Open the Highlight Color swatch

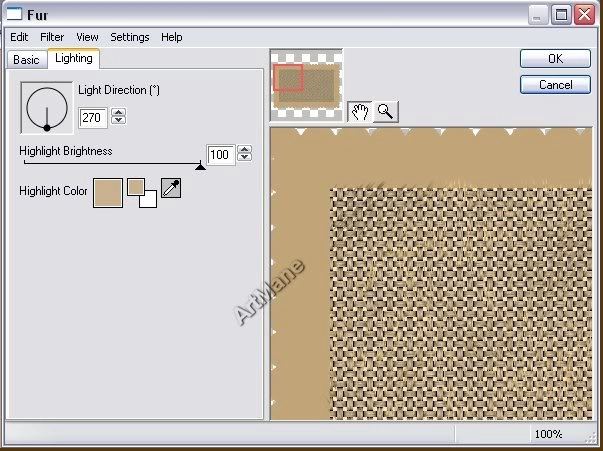(108, 193)
